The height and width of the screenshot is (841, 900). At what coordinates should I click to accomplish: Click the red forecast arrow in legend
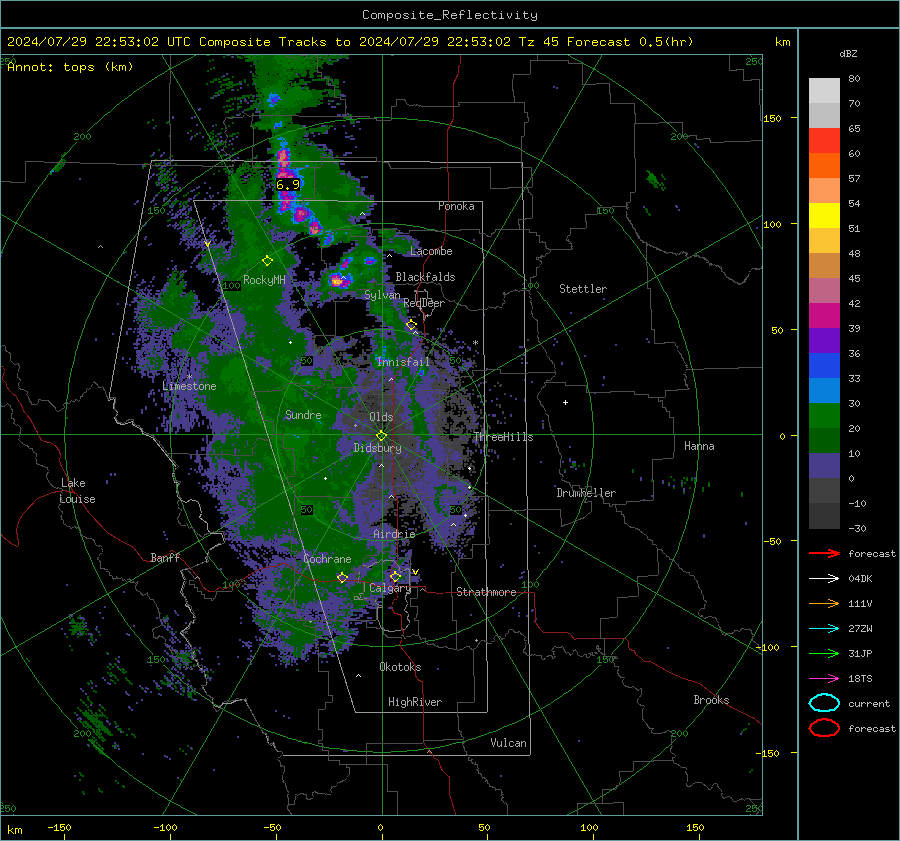coord(824,553)
